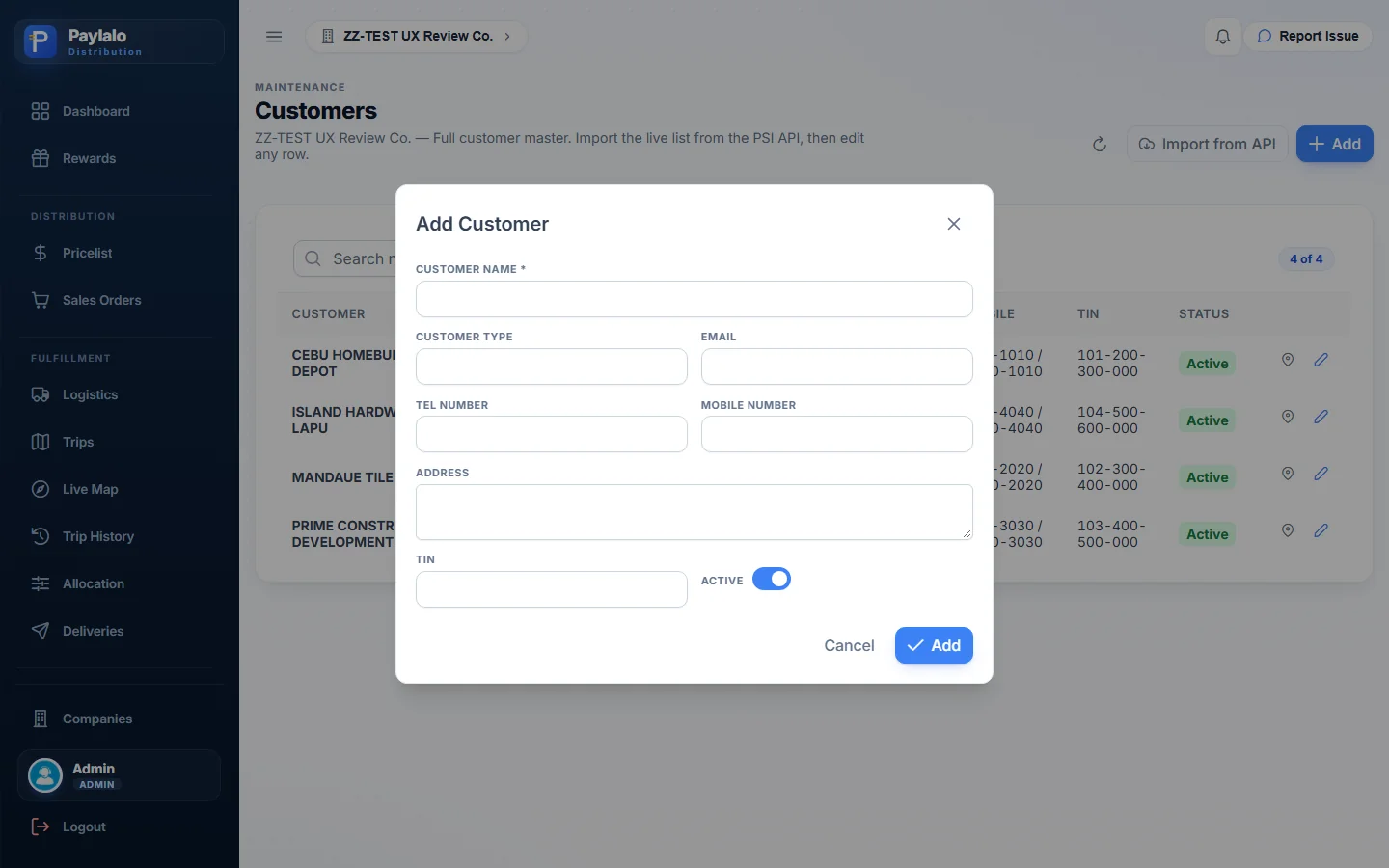Click Import from API button
This screenshot has height=868, width=1389.
(1208, 145)
